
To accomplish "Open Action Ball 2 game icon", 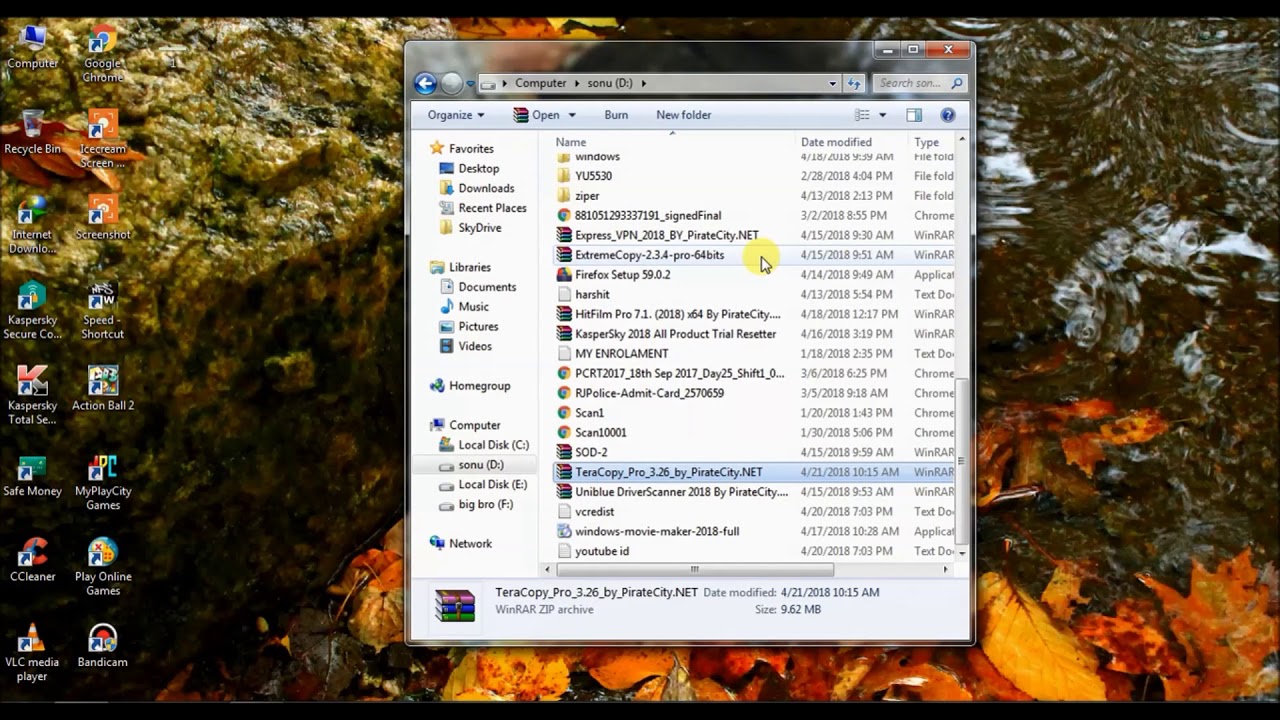I will pyautogui.click(x=102, y=389).
